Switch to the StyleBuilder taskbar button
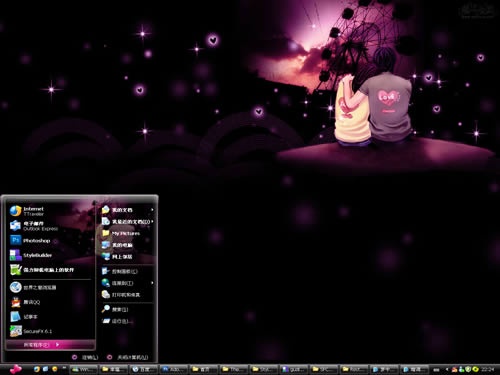Screen dimensions: 500x375 294,369
